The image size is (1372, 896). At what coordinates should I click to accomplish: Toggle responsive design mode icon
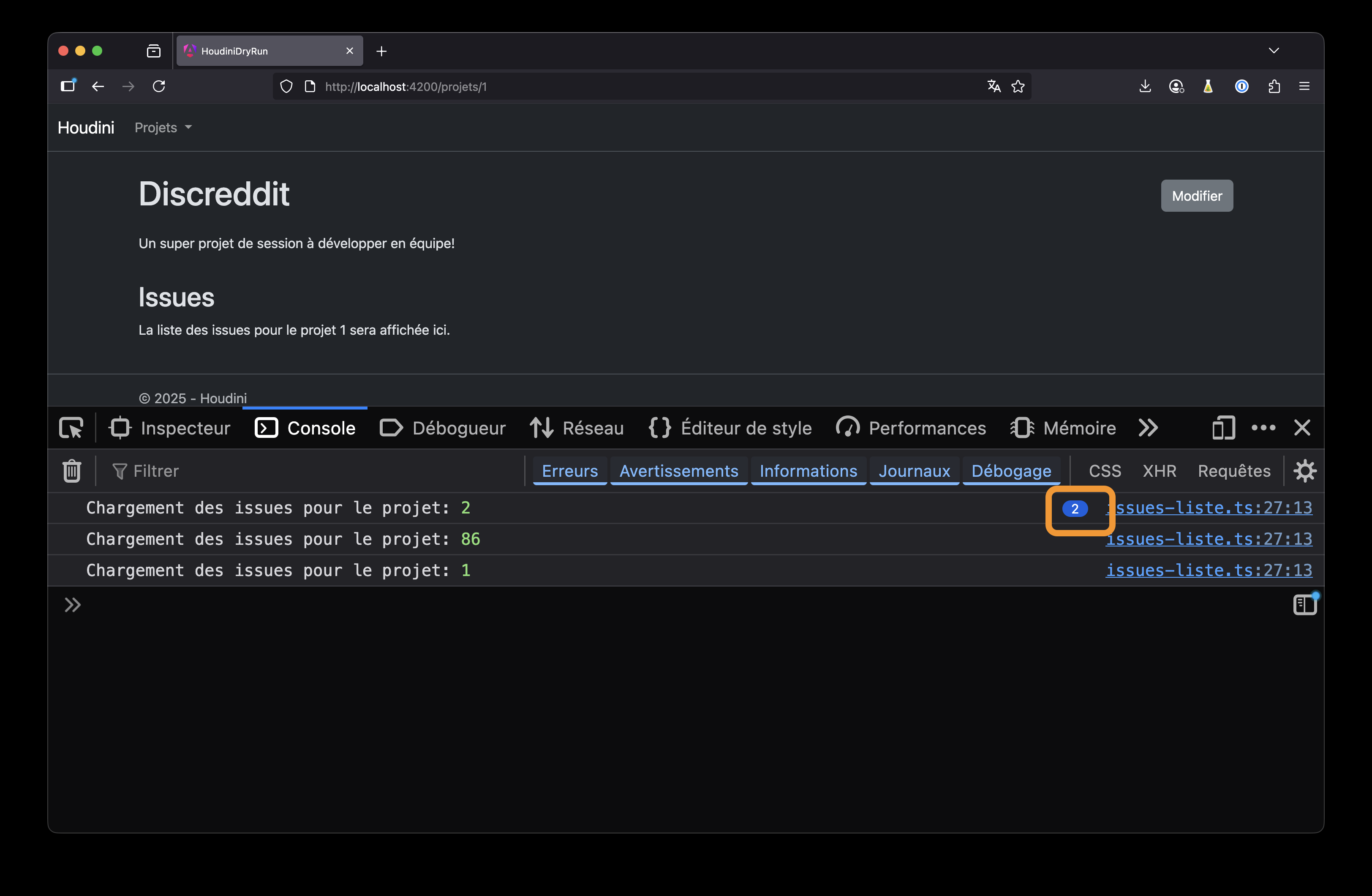click(1223, 428)
